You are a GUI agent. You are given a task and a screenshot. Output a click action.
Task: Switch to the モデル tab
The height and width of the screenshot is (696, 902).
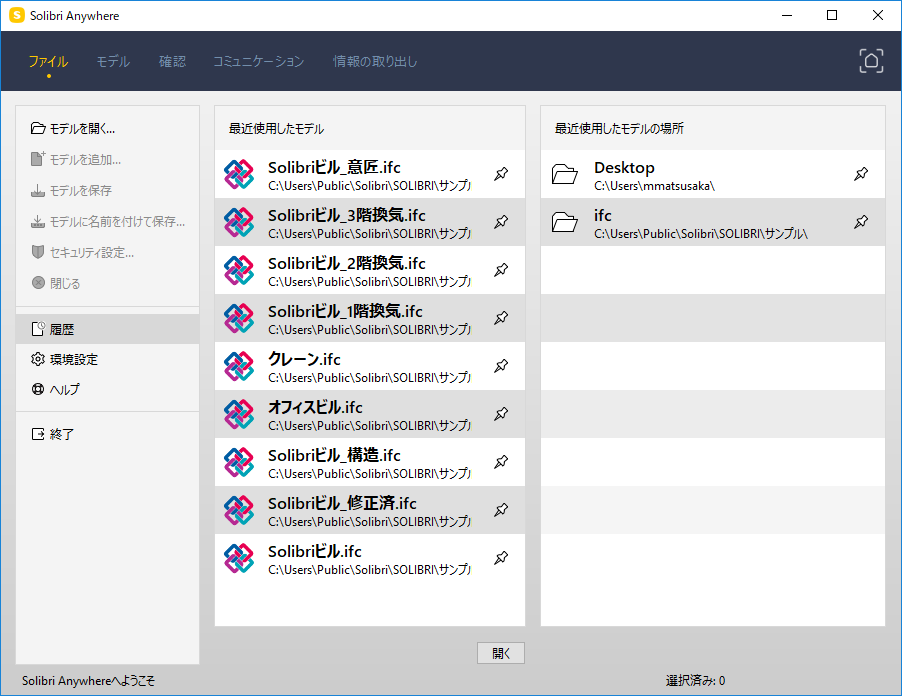[113, 61]
